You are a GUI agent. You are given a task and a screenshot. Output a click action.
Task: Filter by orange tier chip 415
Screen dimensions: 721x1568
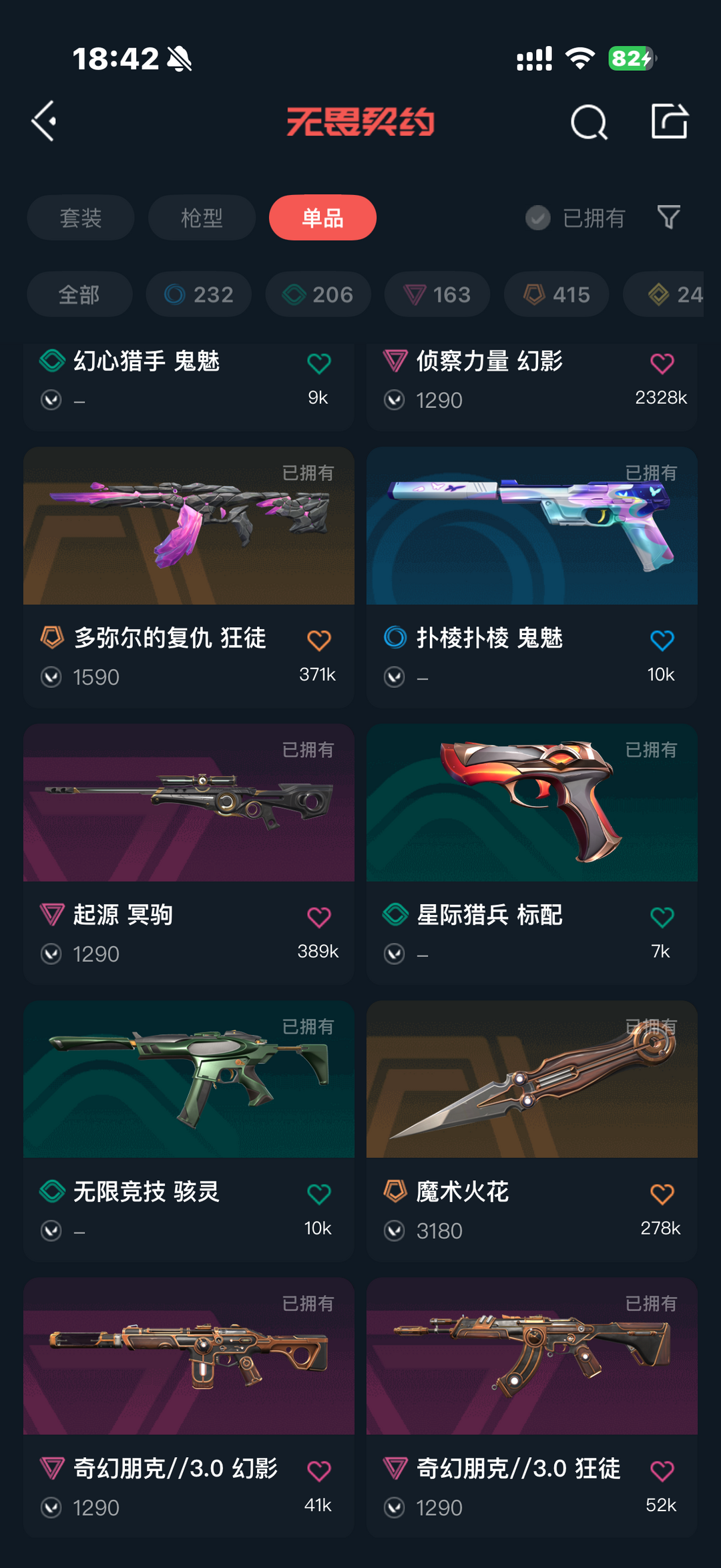click(x=557, y=295)
